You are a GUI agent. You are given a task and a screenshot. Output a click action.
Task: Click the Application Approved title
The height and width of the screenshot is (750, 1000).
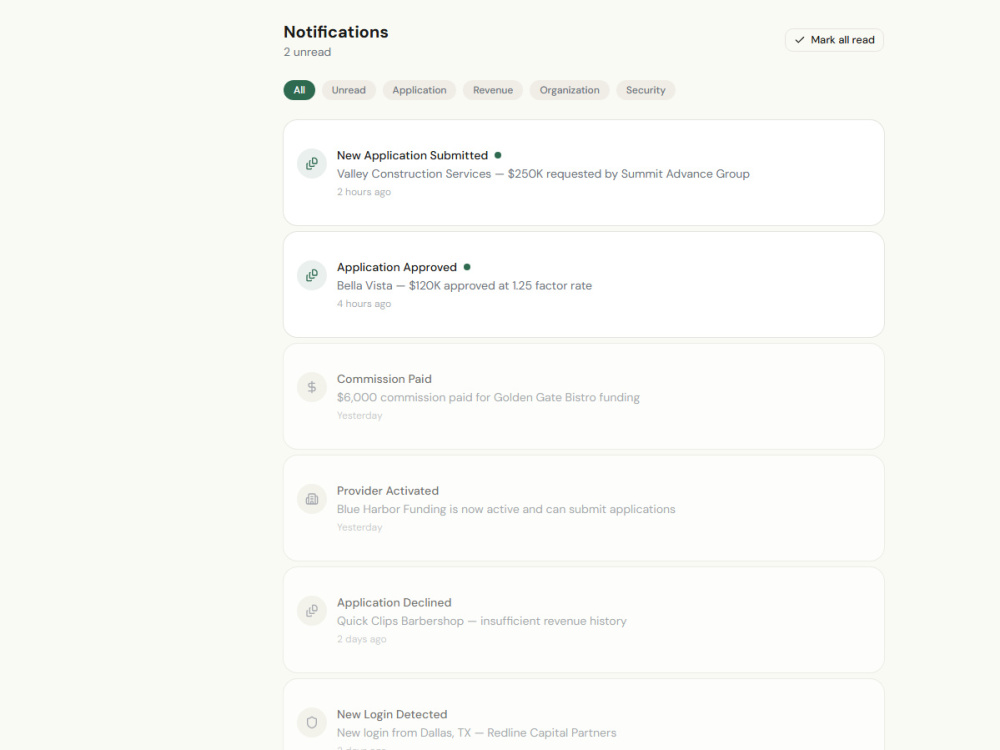[x=397, y=267]
